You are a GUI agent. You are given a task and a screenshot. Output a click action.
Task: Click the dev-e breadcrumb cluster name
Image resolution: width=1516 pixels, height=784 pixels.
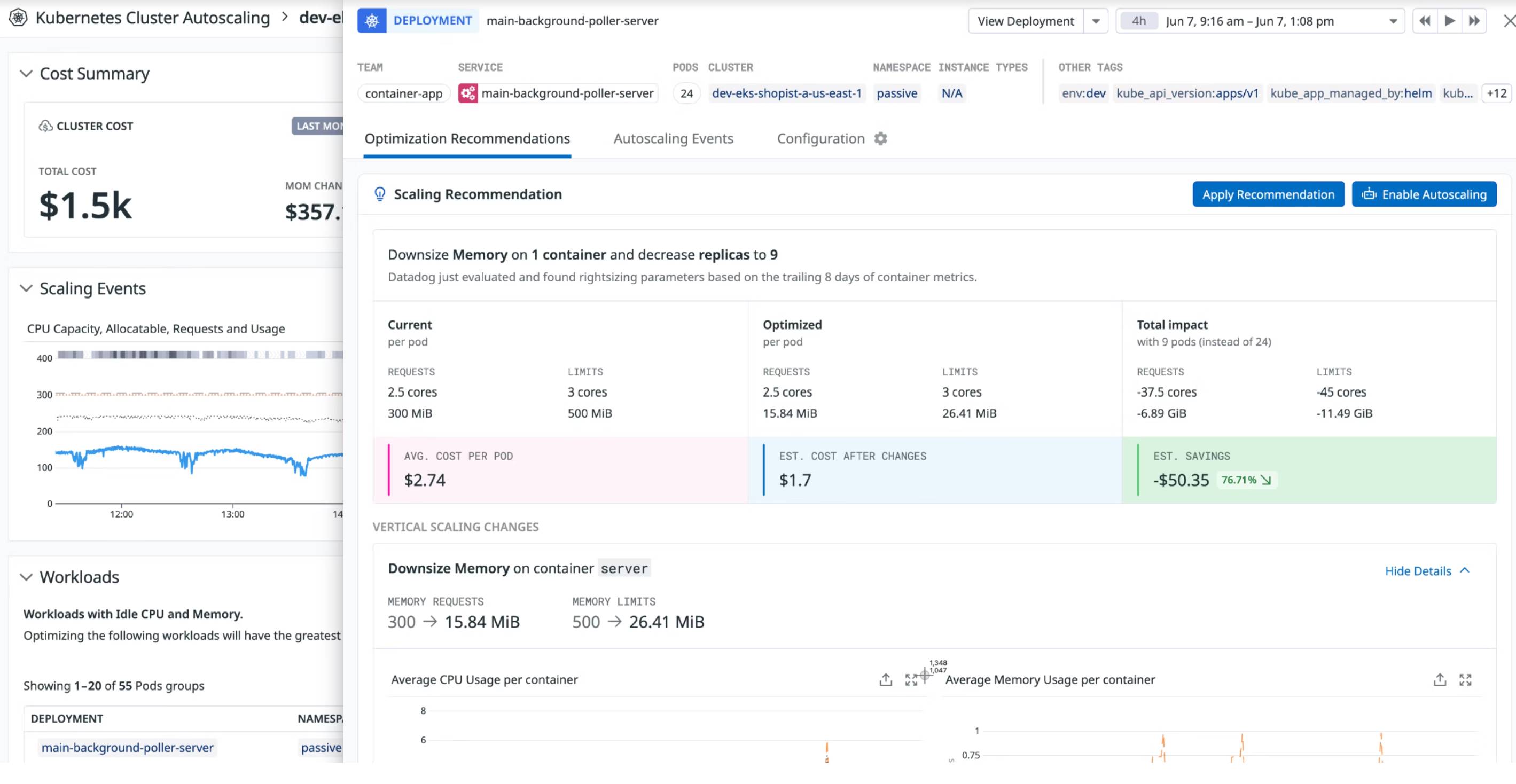(x=321, y=18)
